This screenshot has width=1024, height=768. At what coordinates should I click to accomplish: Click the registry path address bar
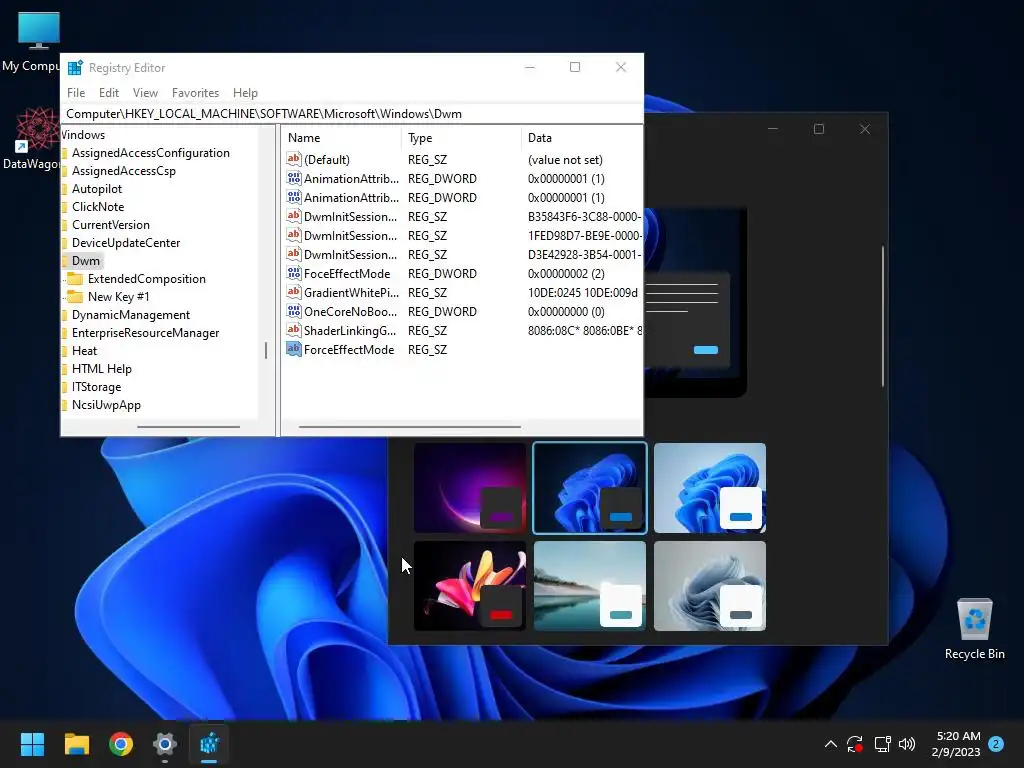pos(352,114)
